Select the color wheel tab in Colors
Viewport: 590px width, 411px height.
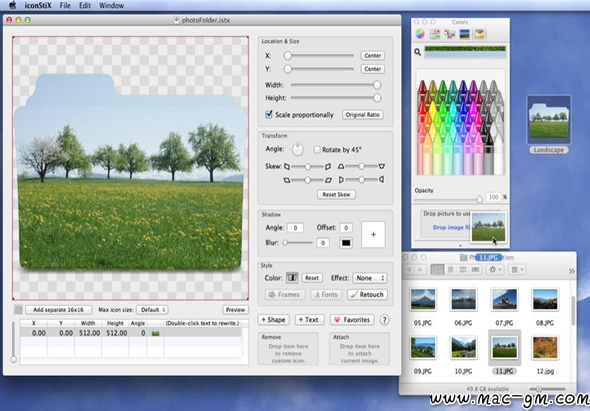pos(420,34)
